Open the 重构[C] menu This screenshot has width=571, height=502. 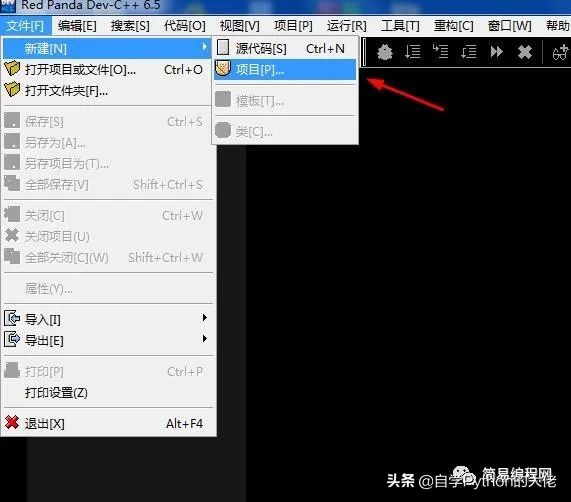(x=453, y=26)
